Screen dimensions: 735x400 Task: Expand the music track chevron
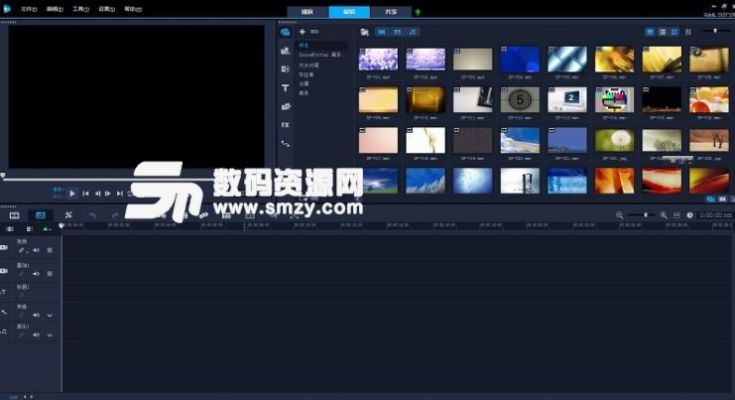pyautogui.click(x=49, y=335)
